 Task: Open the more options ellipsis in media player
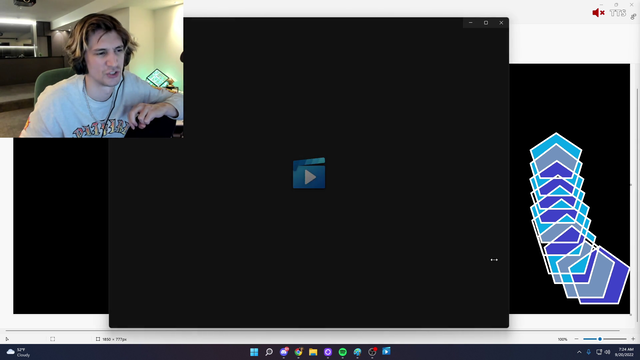[x=494, y=260]
